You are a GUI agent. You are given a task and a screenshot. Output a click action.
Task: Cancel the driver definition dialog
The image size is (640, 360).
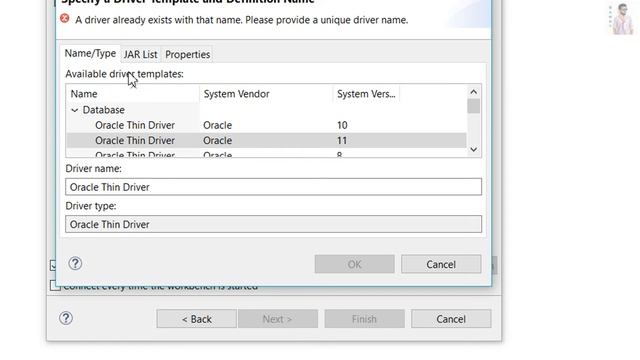click(x=441, y=264)
